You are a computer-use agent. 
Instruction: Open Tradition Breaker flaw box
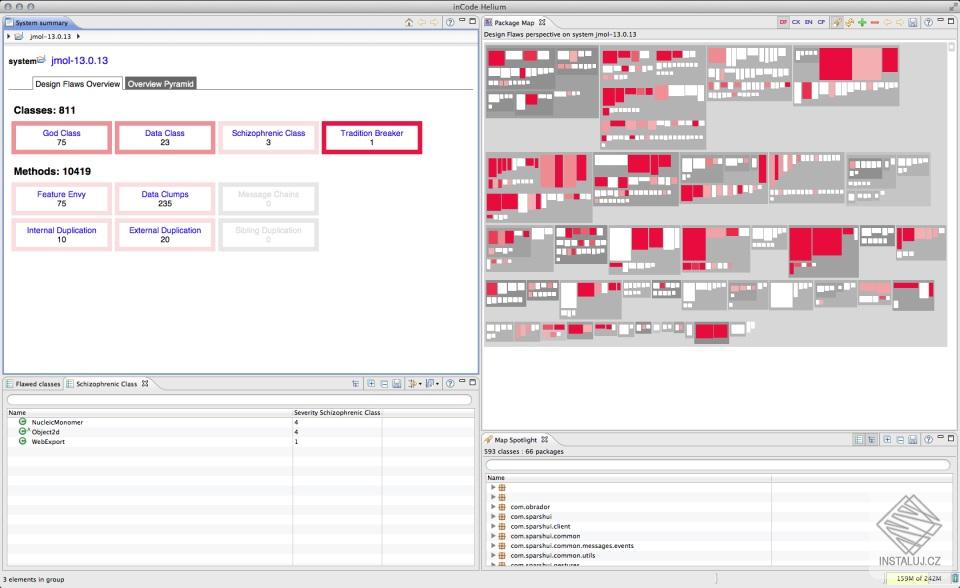pos(372,137)
